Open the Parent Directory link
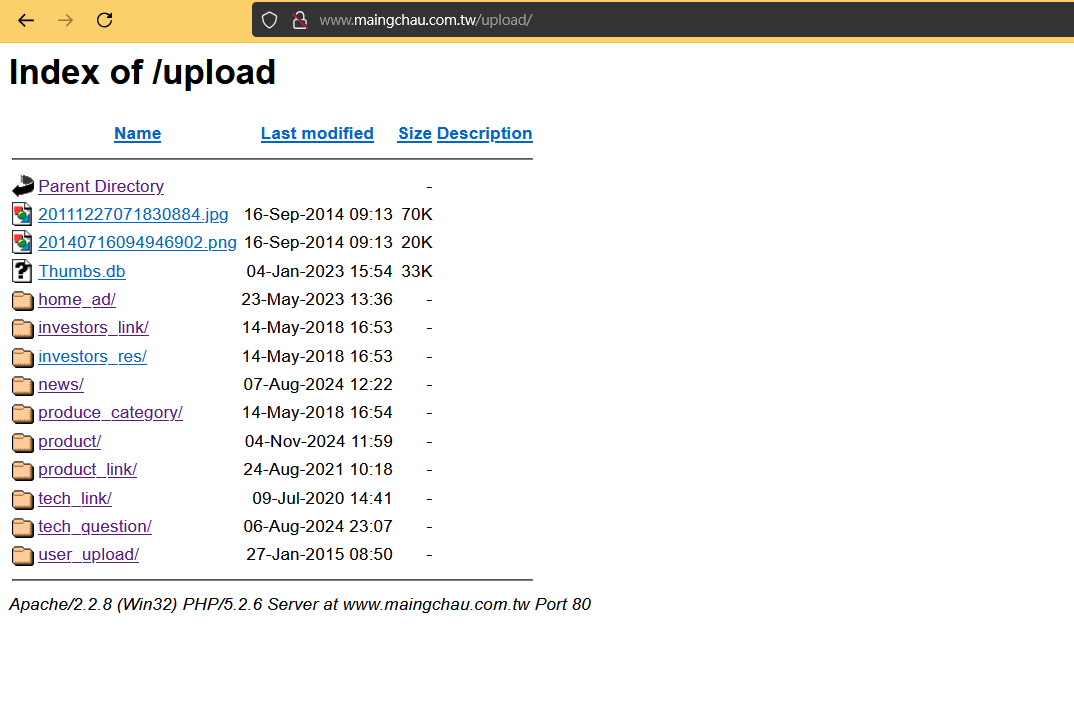Screen dimensions: 1074x727 [x=101, y=186]
